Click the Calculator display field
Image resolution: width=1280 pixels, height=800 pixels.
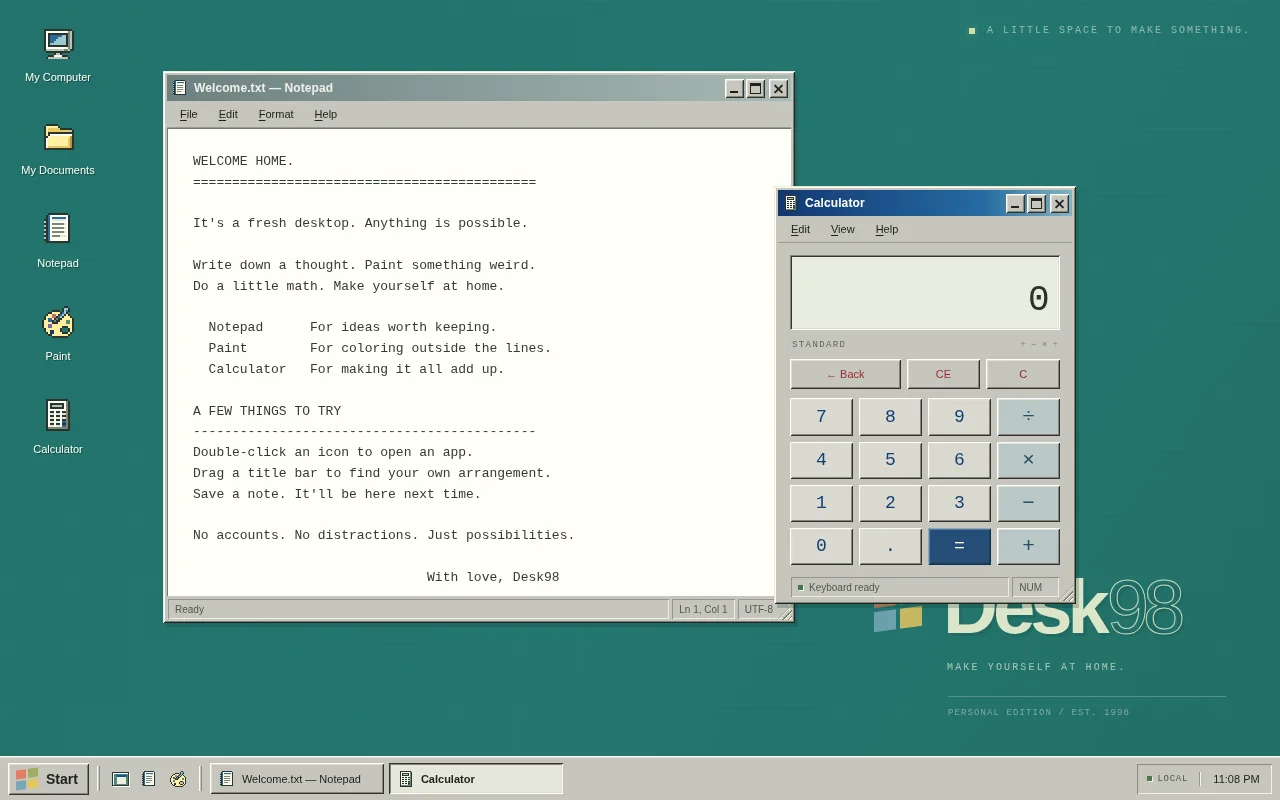click(x=925, y=293)
